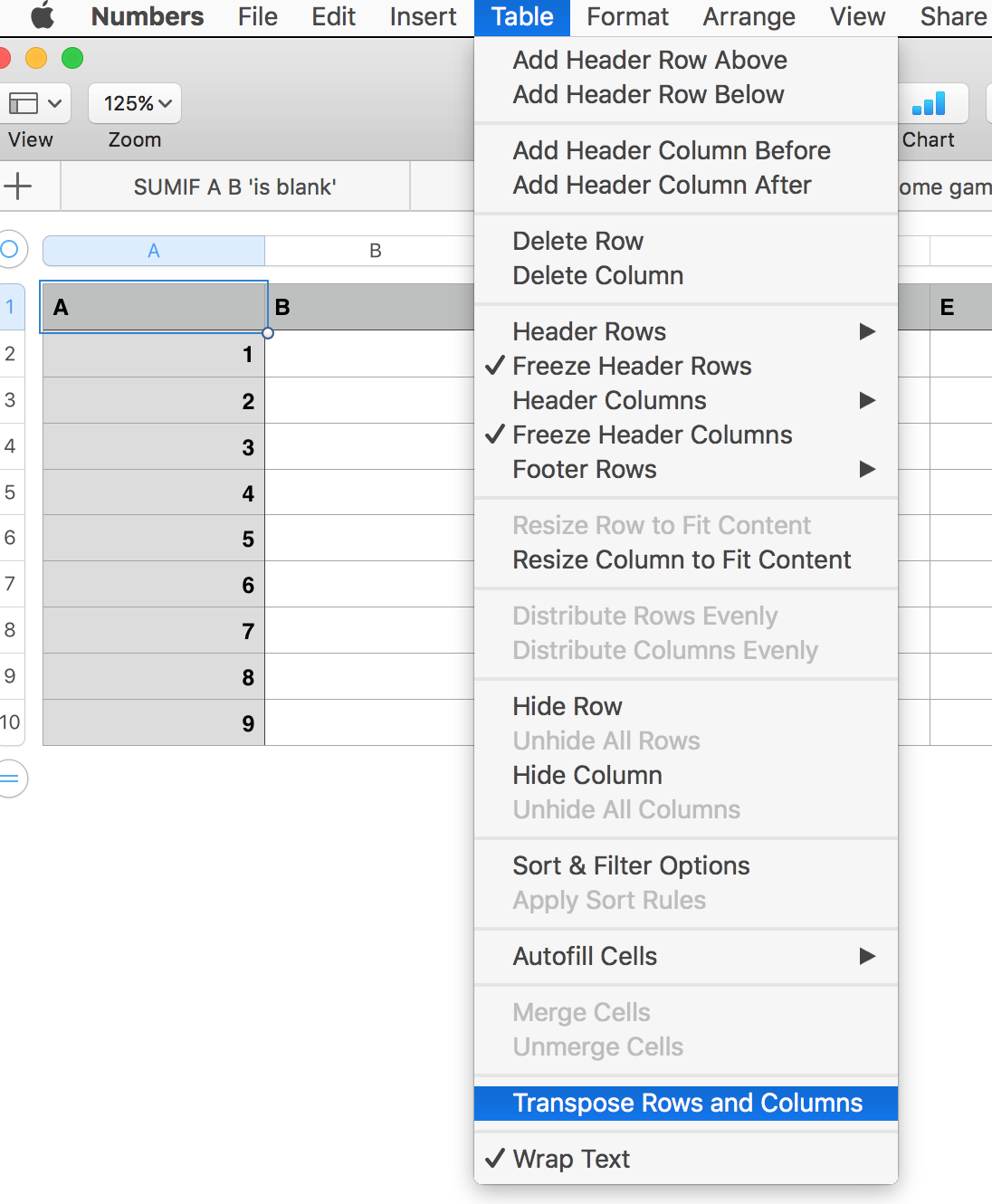Open the 125% zoom dropdown

point(135,104)
